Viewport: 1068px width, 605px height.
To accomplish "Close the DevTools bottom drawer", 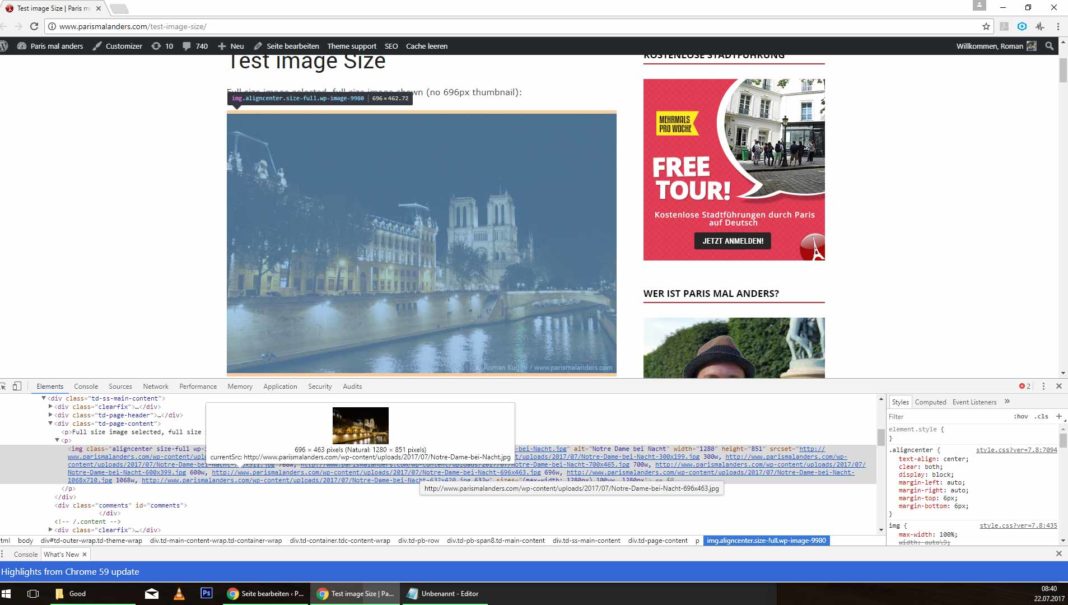I will tap(1058, 554).
